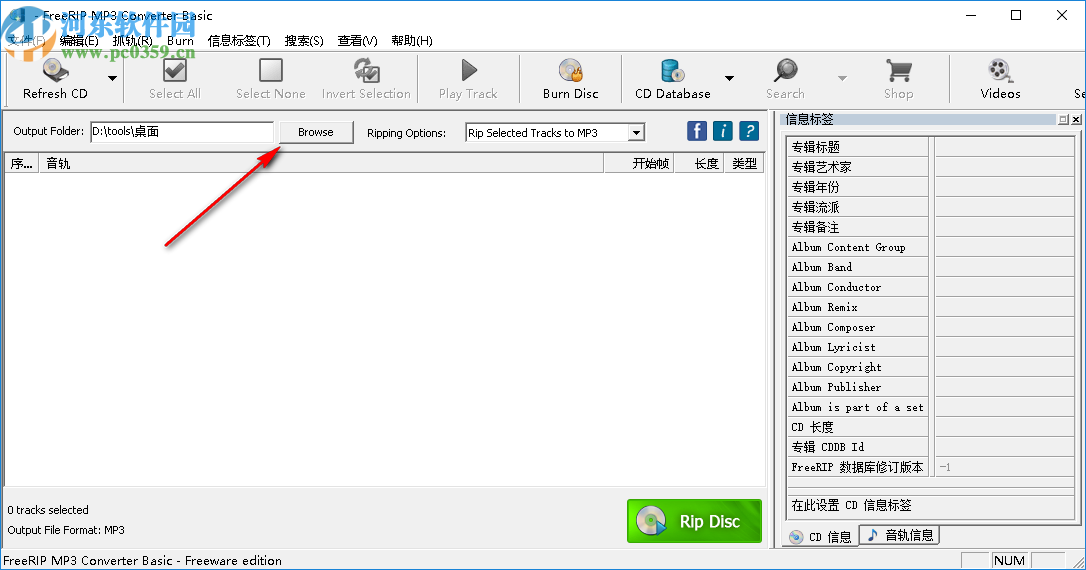
Task: Click the Select All toolbar icon
Action: click(175, 71)
